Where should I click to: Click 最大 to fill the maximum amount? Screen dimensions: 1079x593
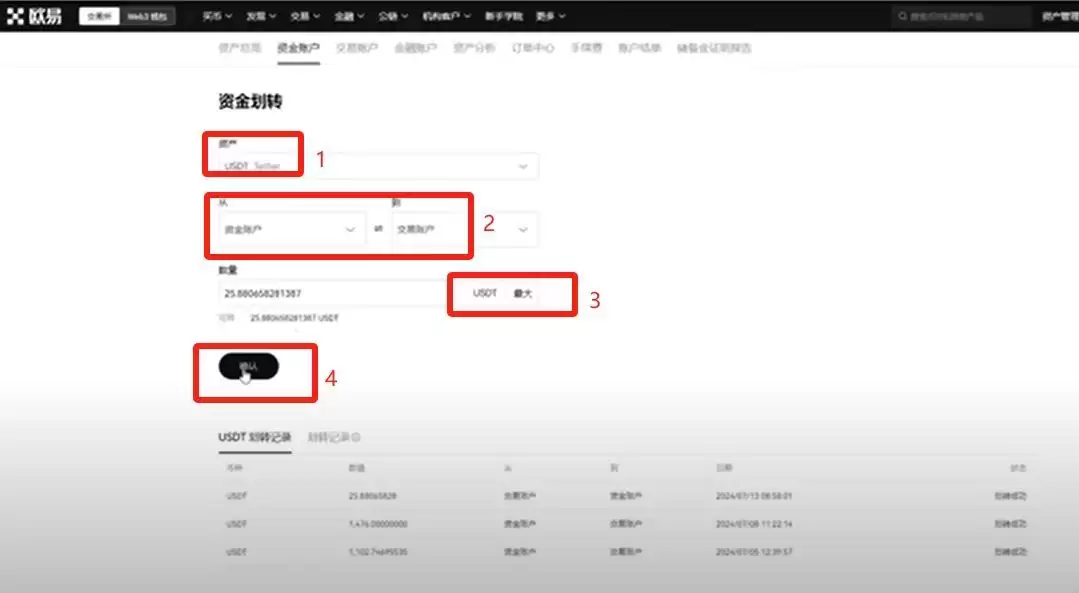coord(523,293)
